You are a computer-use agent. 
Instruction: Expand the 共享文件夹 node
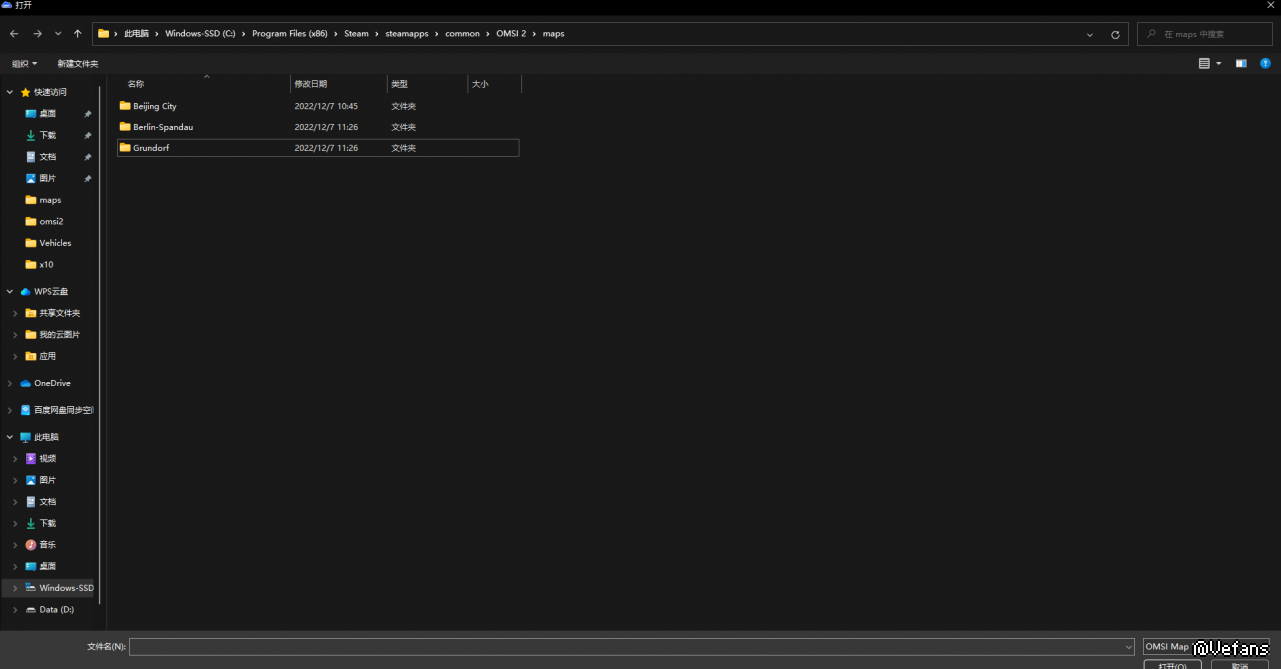[15, 313]
